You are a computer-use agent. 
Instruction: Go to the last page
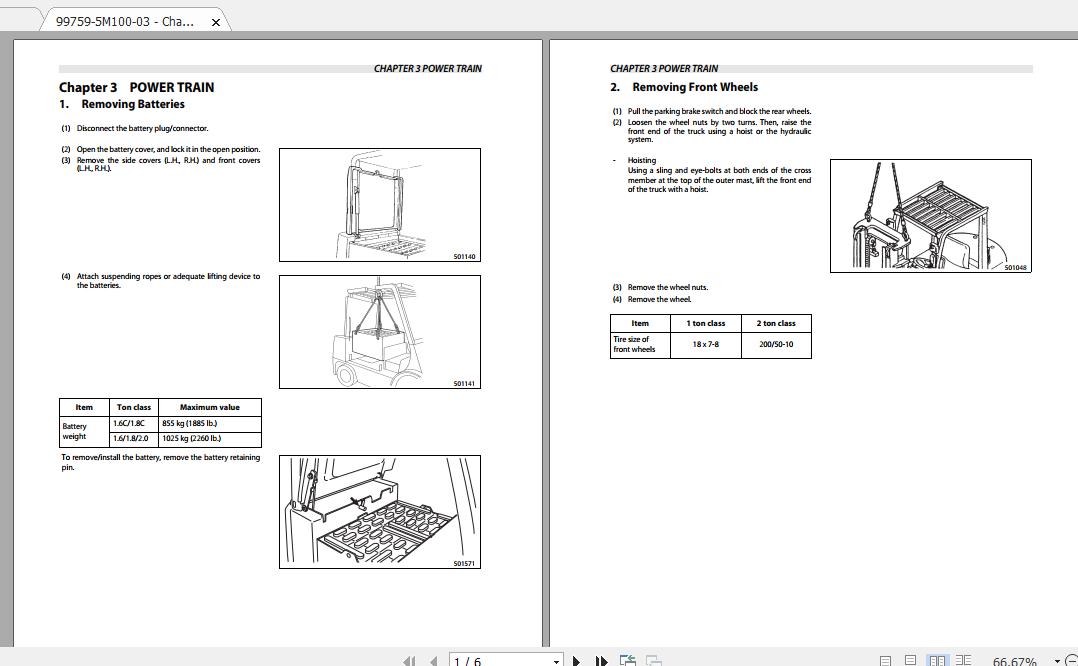click(600, 661)
